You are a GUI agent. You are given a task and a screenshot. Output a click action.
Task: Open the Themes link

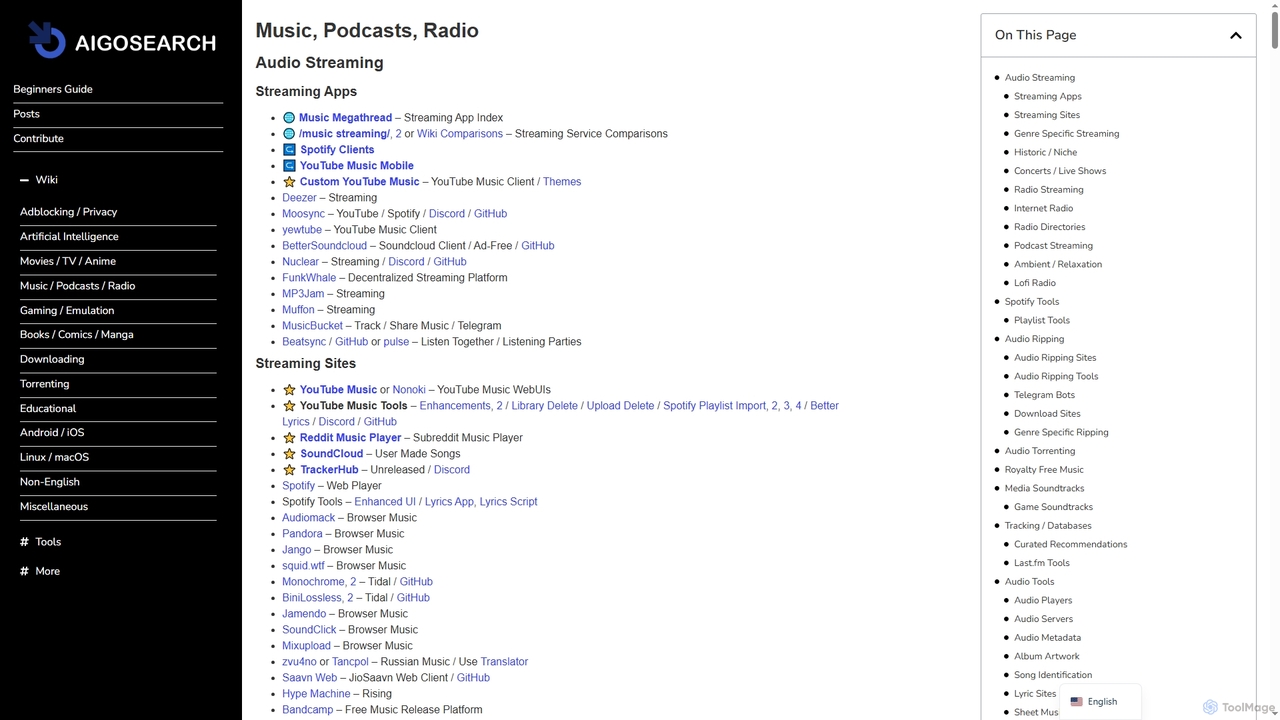point(562,182)
